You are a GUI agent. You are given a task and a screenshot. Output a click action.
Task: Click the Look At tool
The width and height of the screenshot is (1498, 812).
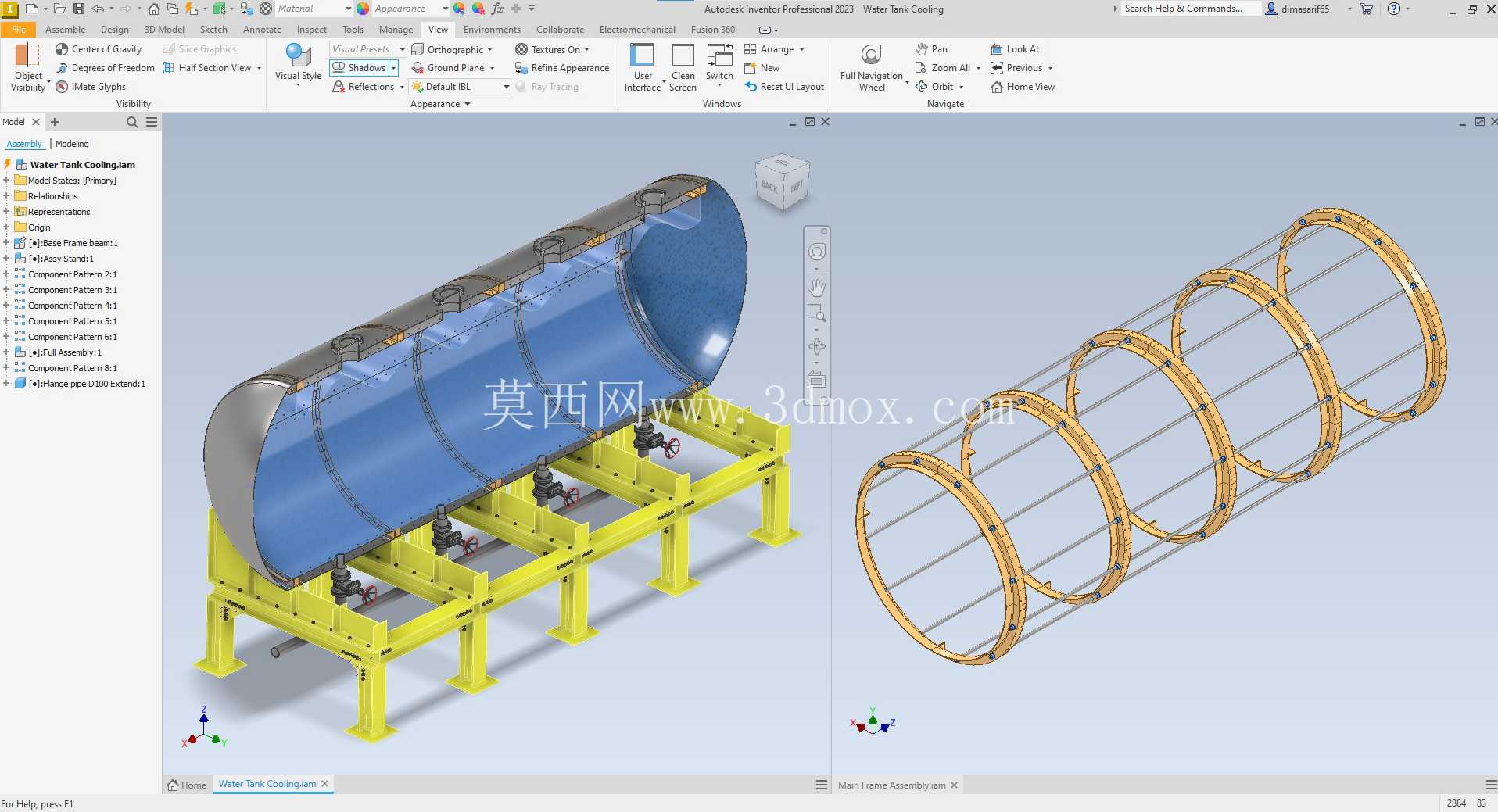coord(1015,49)
